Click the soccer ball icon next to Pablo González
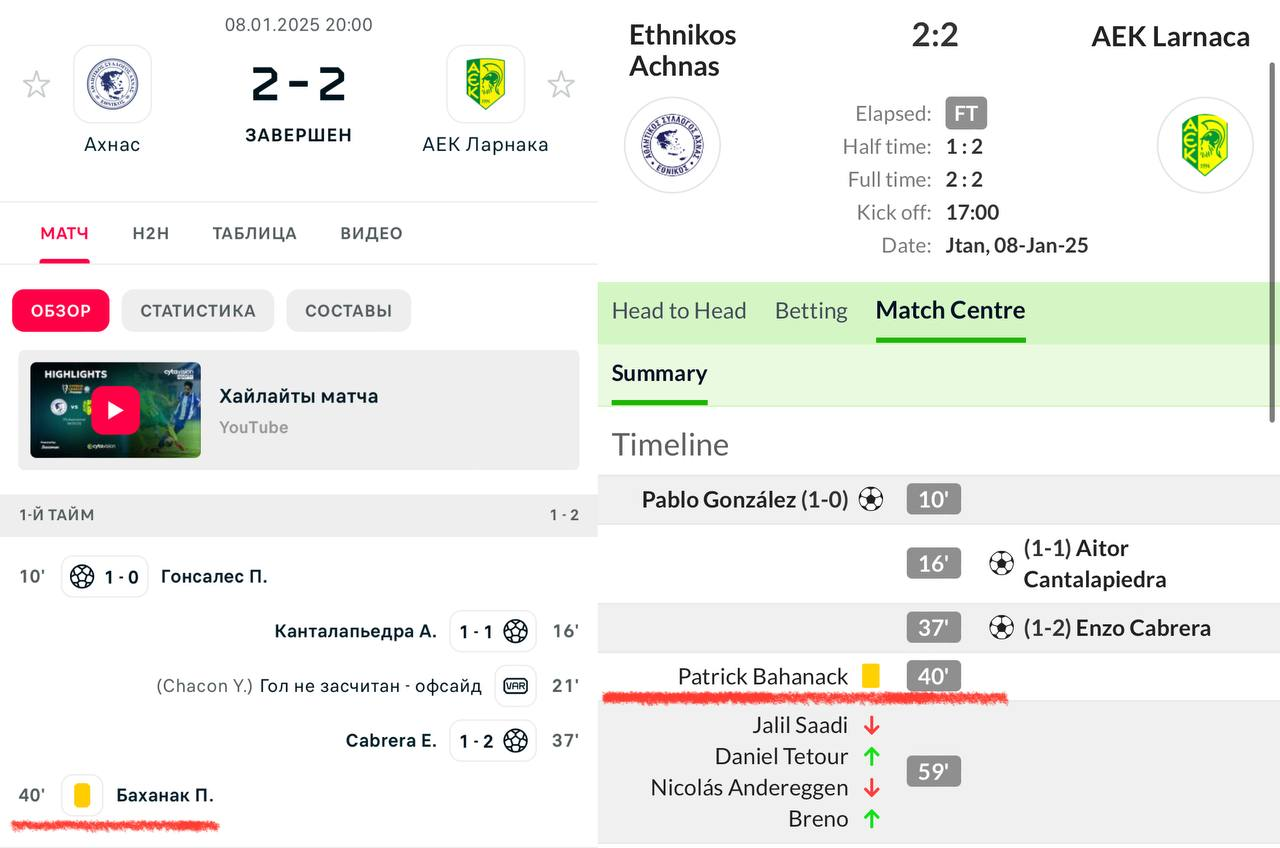The image size is (1280, 848). coord(871,499)
